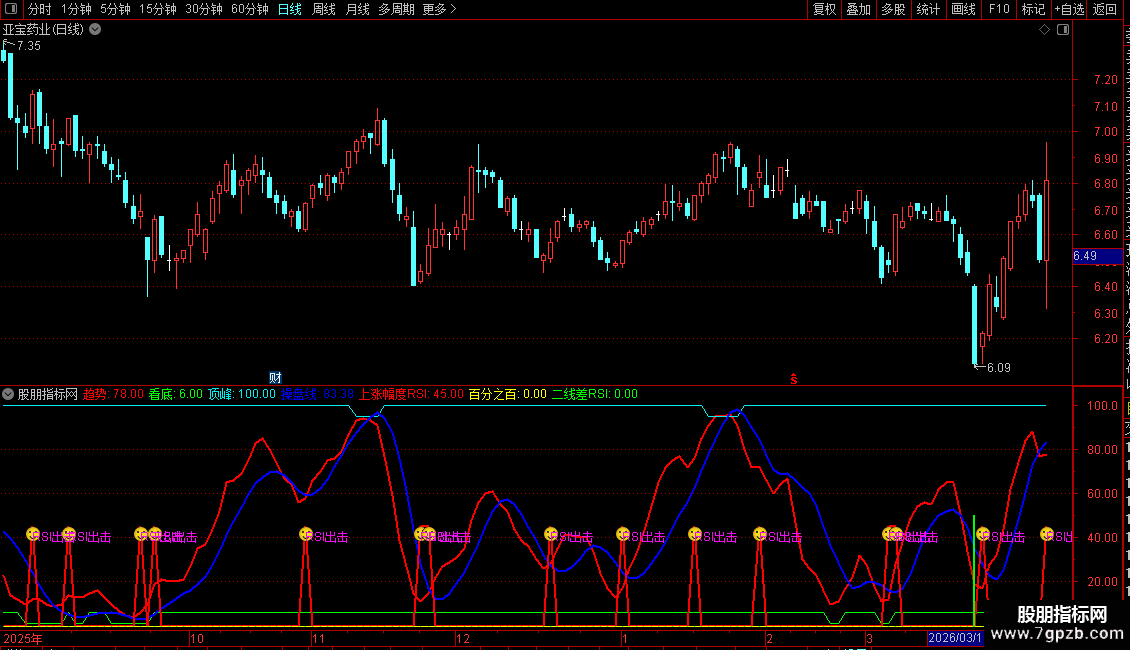
Task: Click the 财 financial marker icon
Action: click(276, 377)
